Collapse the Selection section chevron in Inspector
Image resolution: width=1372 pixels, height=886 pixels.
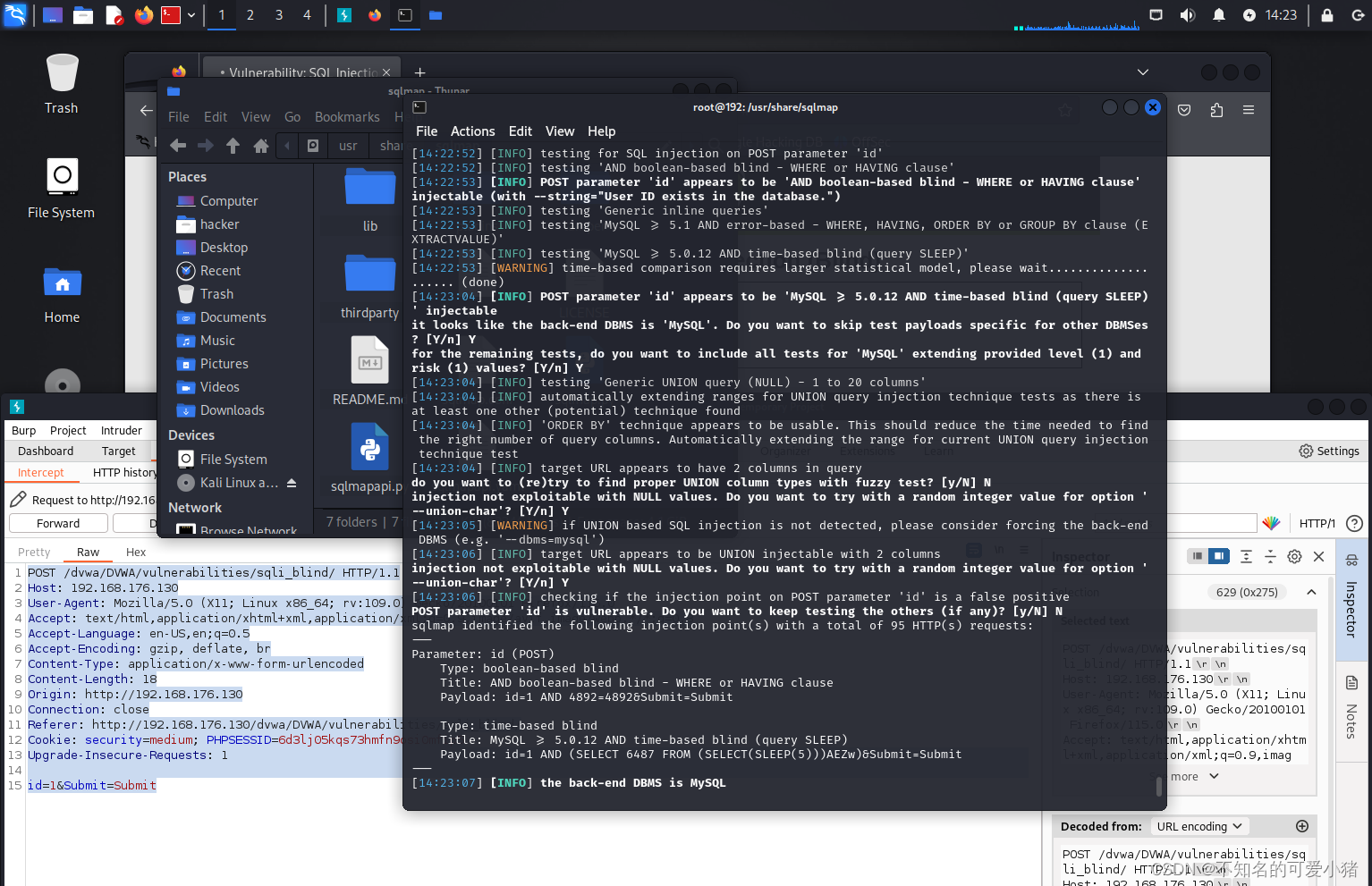1311,592
